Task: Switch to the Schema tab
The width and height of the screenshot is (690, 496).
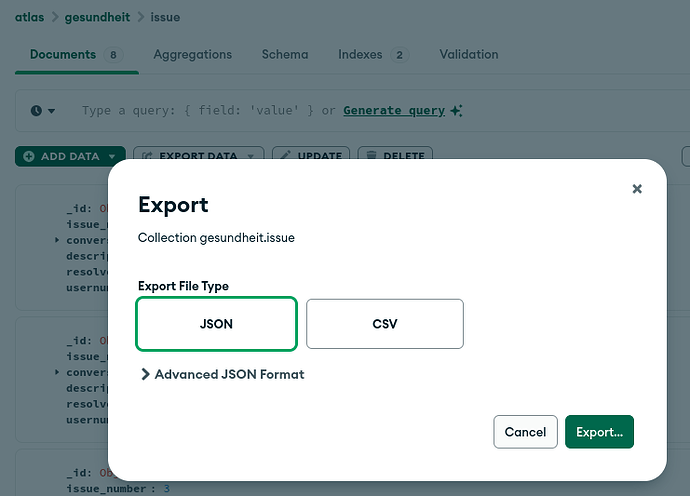Action: pyautogui.click(x=285, y=54)
